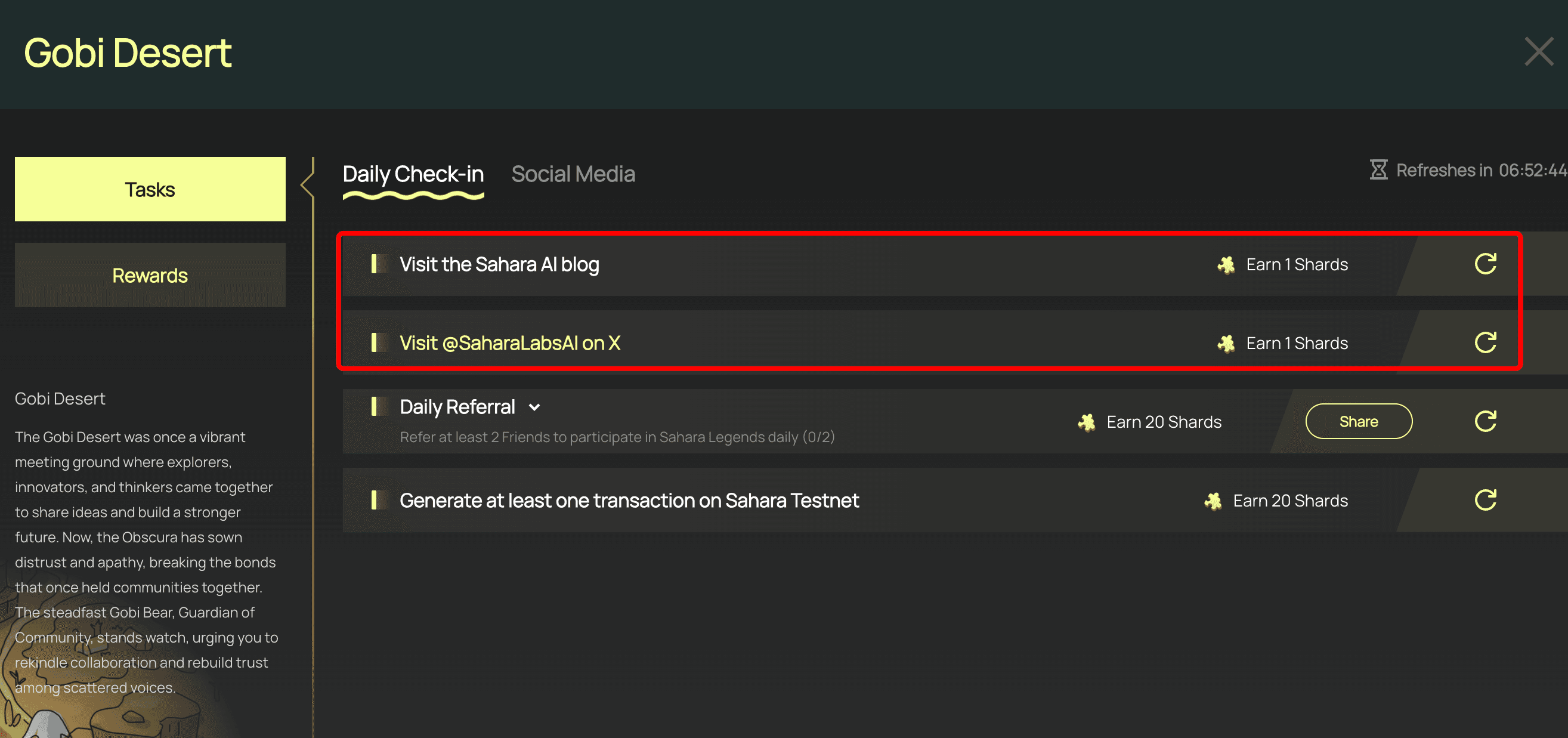The height and width of the screenshot is (738, 1568).
Task: Click the Daily Referral title
Action: (x=457, y=407)
